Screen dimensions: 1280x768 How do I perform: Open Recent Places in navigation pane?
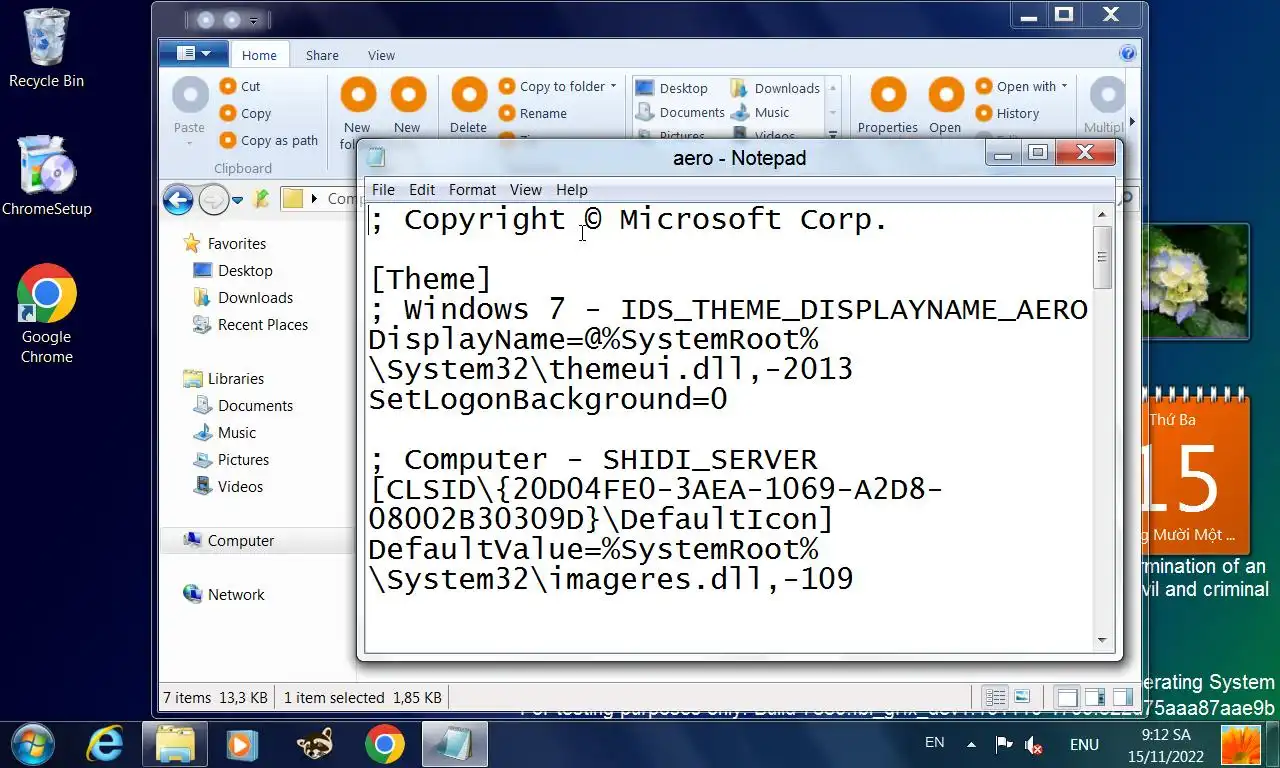250,324
